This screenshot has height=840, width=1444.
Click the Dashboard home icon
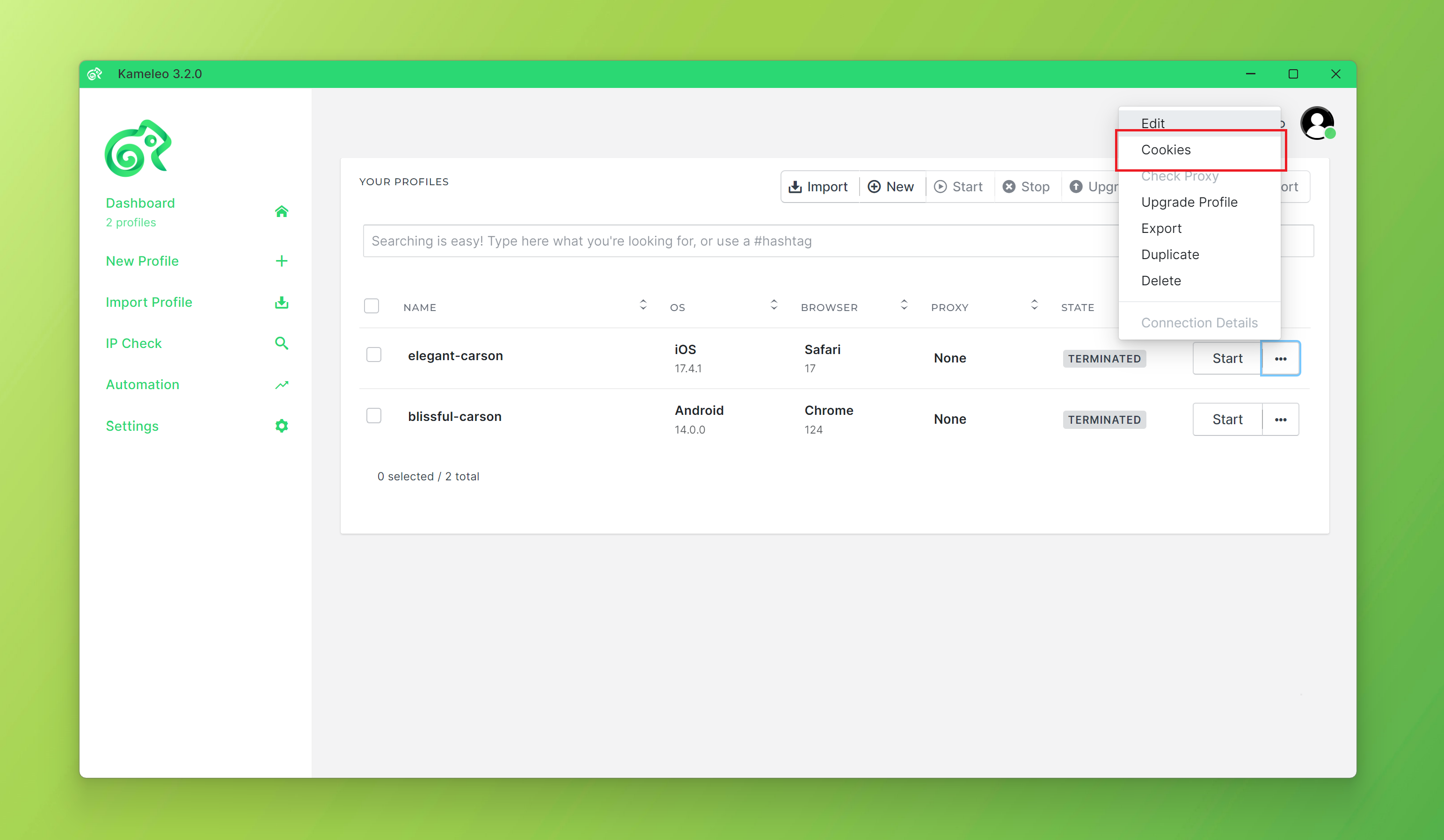pos(281,211)
